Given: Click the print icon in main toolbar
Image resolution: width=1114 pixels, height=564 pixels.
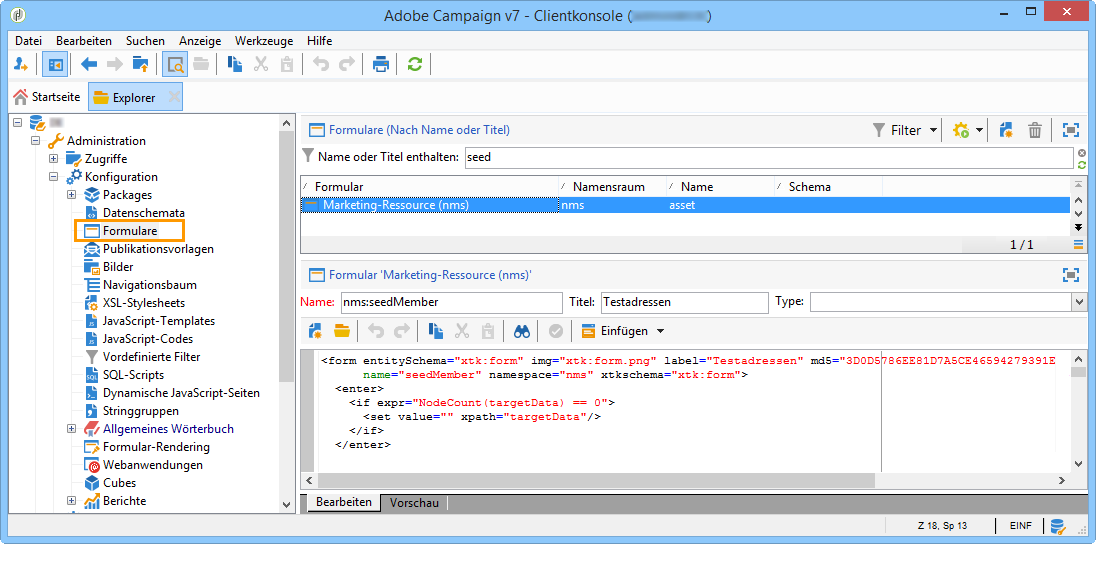Looking at the screenshot, I should (x=380, y=64).
